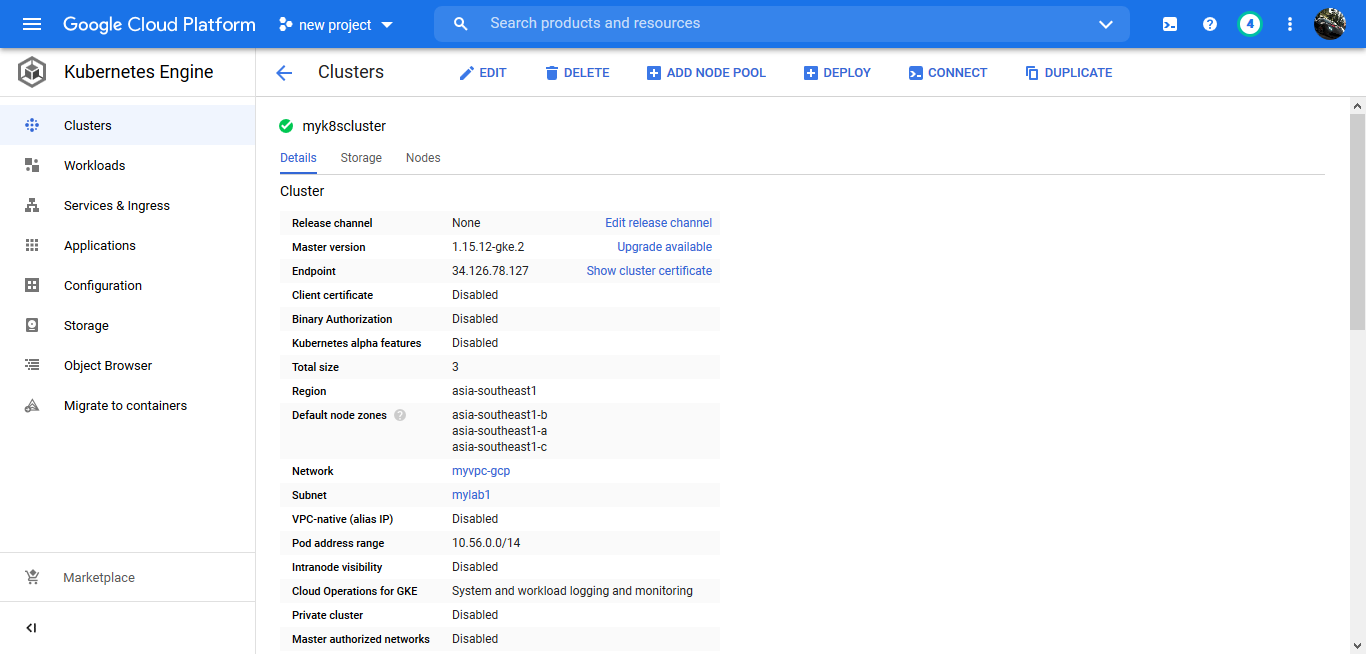Click the Kubernetes Engine hexagon logo
This screenshot has height=654, width=1366.
coord(32,72)
